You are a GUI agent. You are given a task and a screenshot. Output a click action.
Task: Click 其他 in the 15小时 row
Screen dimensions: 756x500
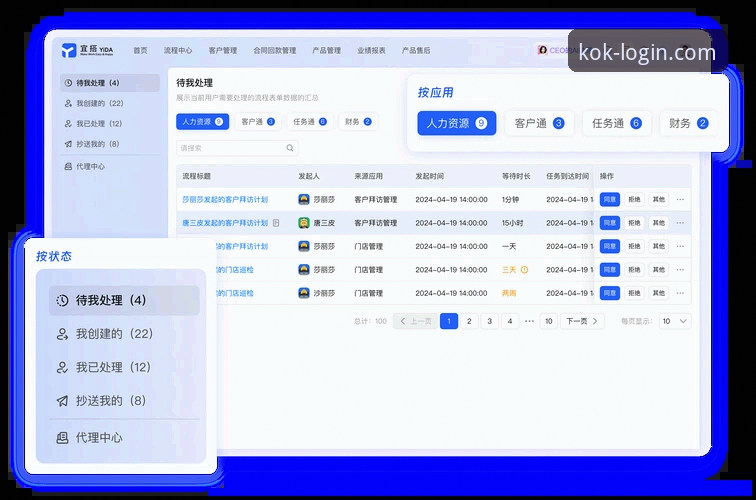(x=659, y=223)
